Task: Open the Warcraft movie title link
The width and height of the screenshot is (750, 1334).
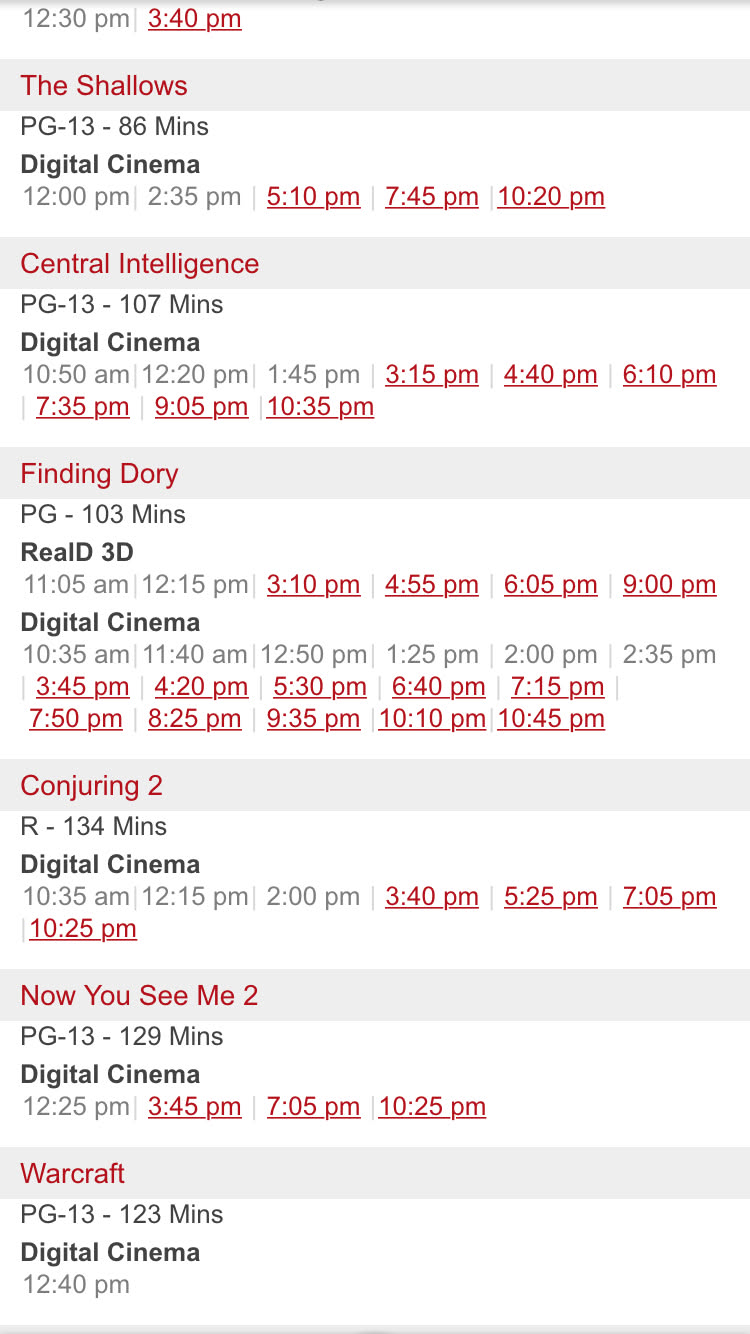Action: pos(73,1174)
